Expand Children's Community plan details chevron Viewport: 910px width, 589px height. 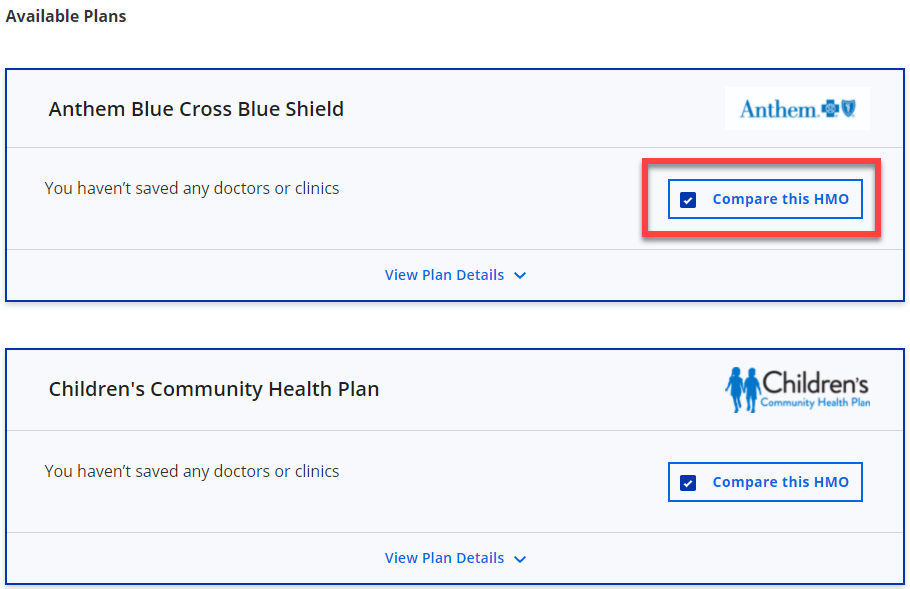point(520,559)
